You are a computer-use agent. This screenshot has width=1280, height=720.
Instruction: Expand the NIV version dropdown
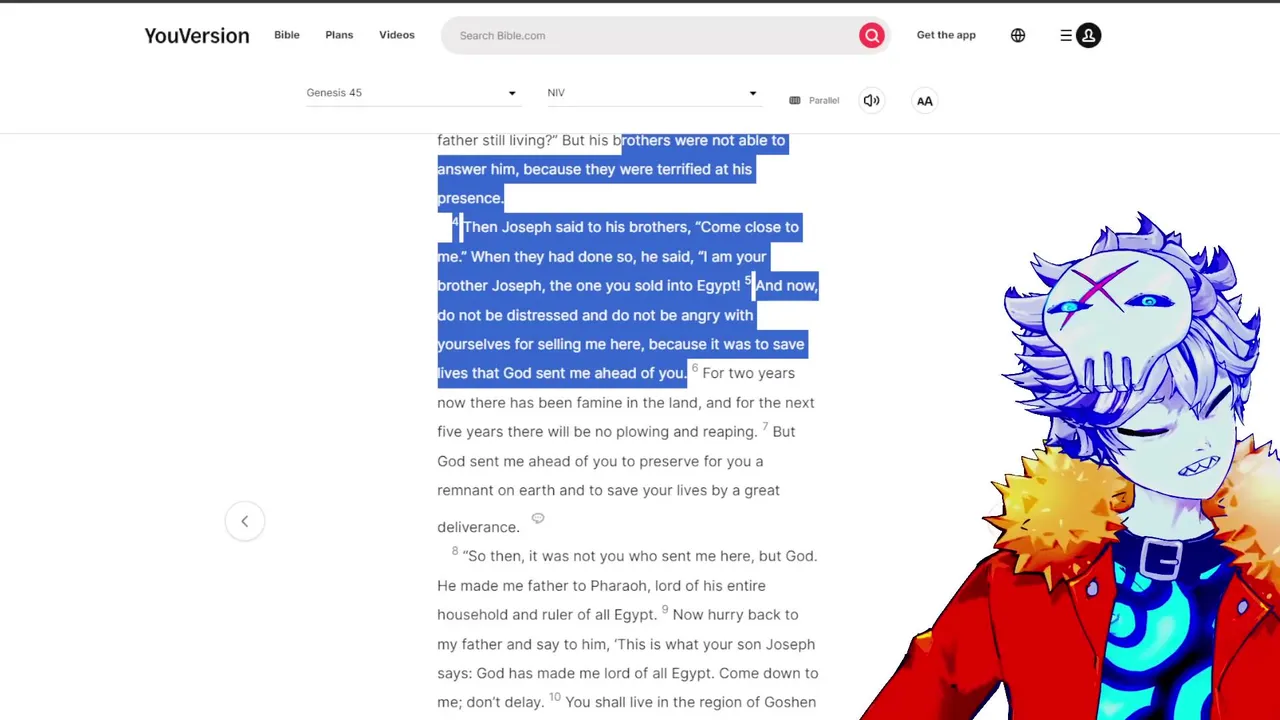click(x=653, y=93)
